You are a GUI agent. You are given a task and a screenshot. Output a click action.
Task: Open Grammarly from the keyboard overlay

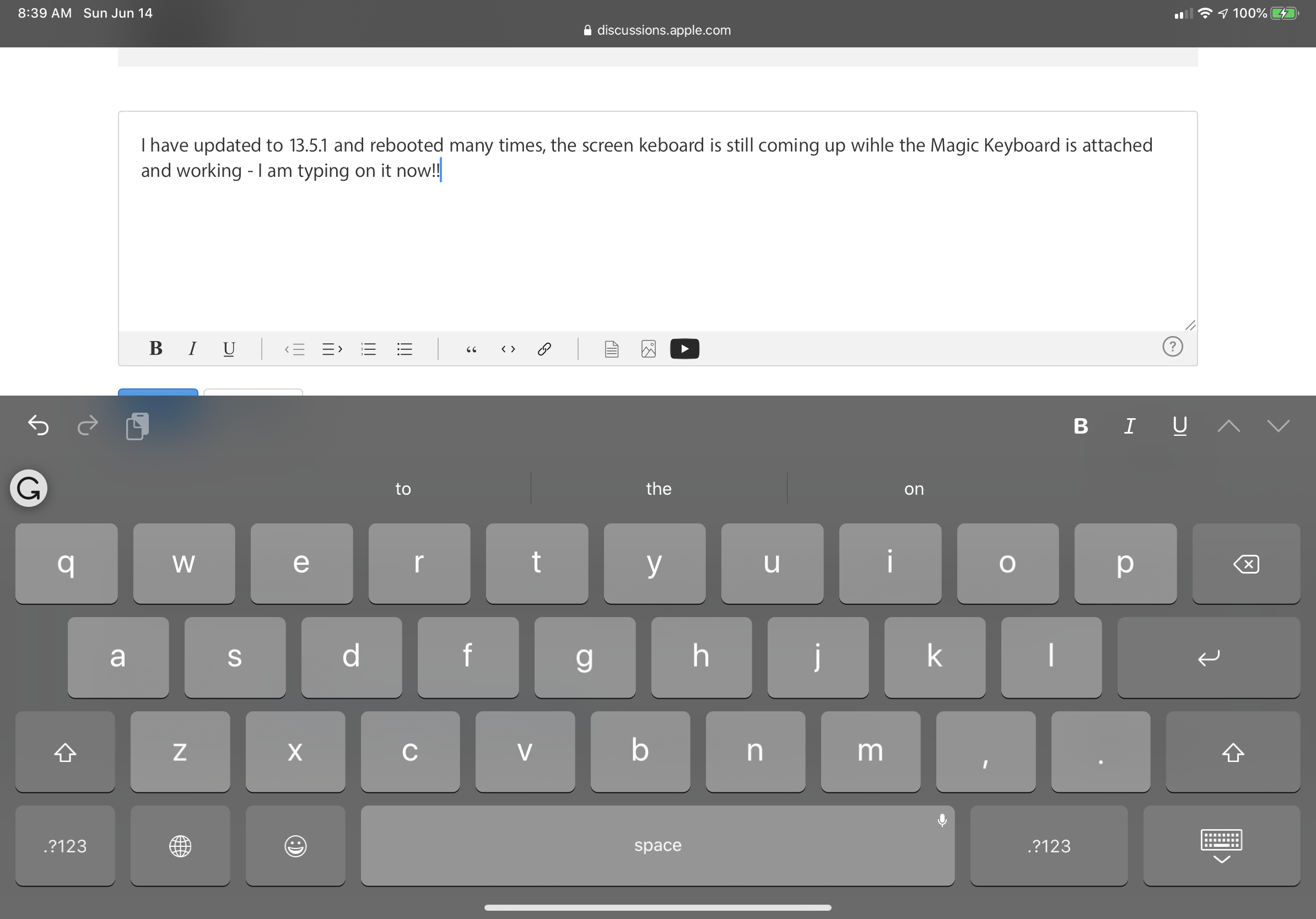pyautogui.click(x=28, y=488)
